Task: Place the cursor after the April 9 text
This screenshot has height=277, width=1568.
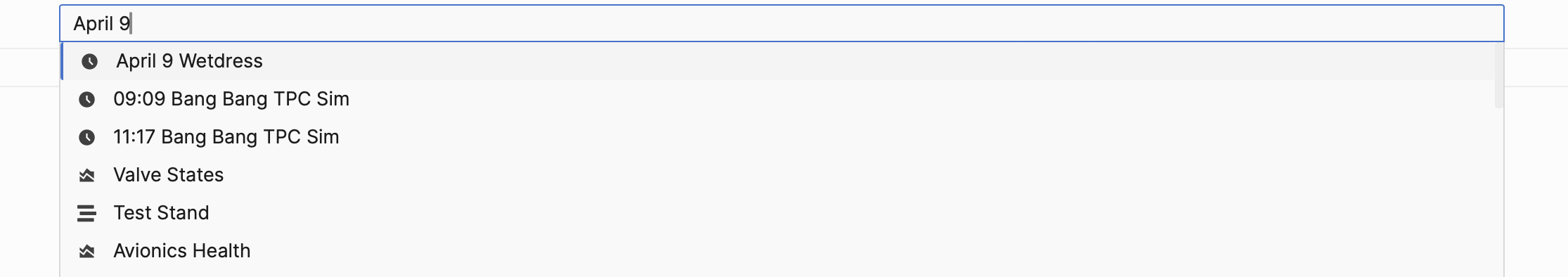Action: [131, 24]
